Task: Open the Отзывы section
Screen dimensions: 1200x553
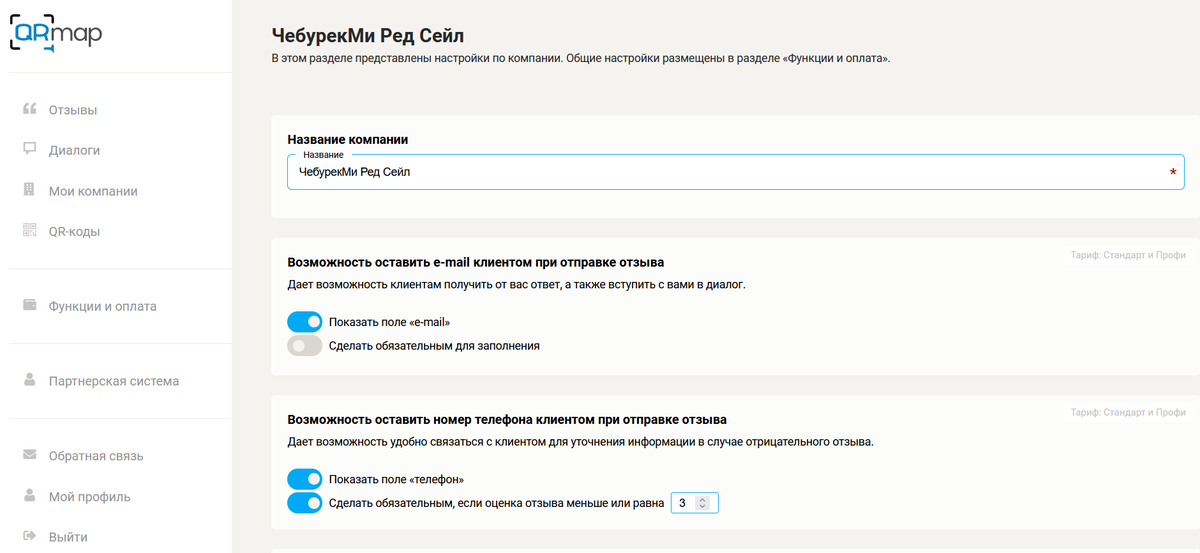Action: coord(73,110)
